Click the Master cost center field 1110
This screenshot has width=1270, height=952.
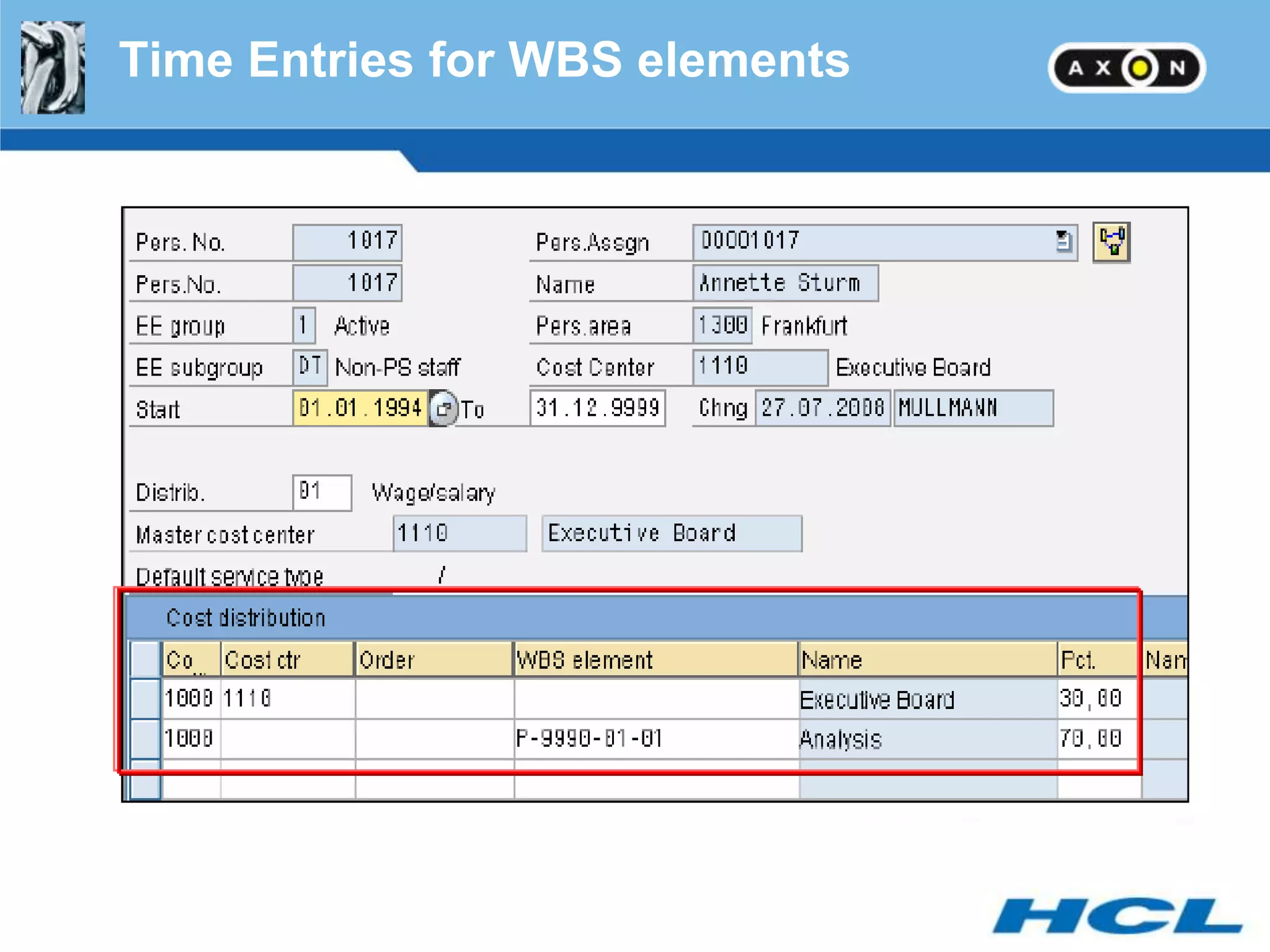(x=460, y=534)
